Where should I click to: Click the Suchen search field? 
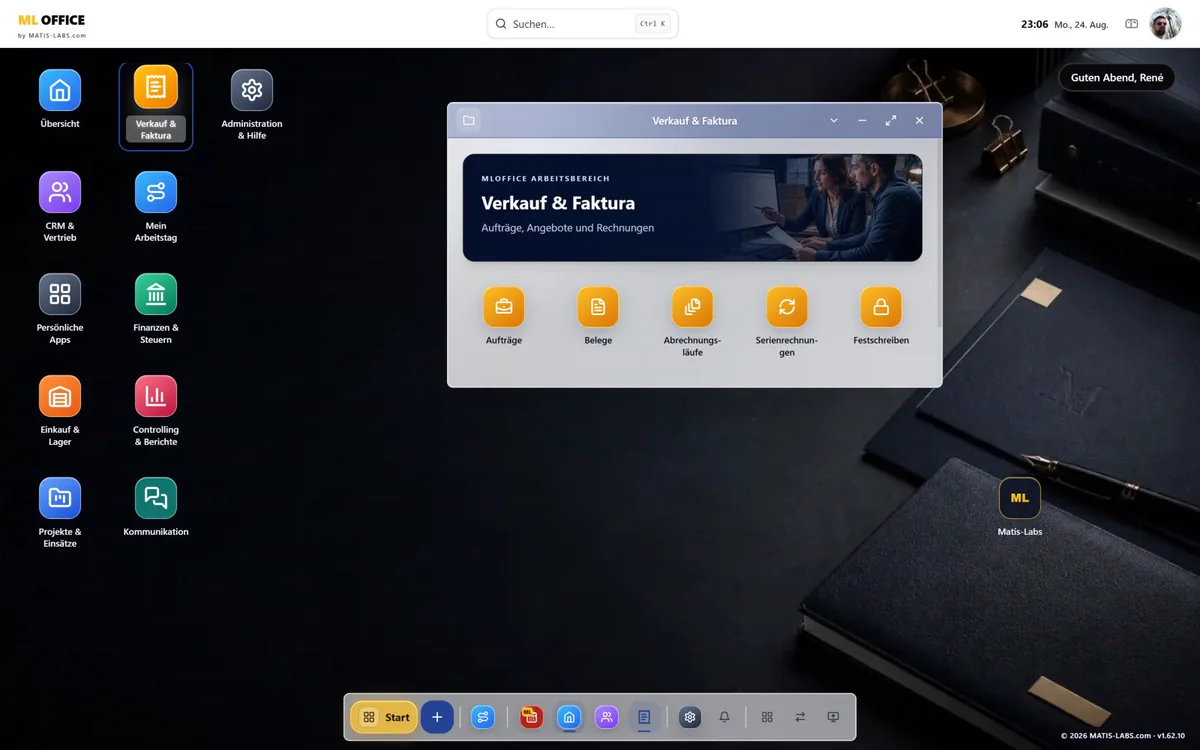coord(583,24)
